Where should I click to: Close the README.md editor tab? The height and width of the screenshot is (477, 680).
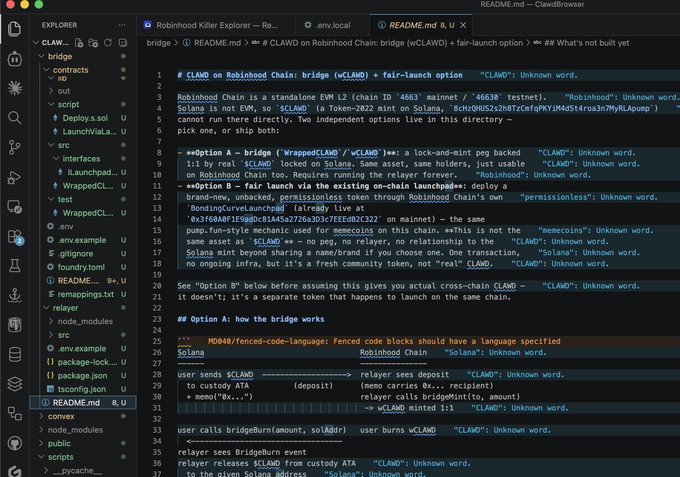(x=463, y=25)
